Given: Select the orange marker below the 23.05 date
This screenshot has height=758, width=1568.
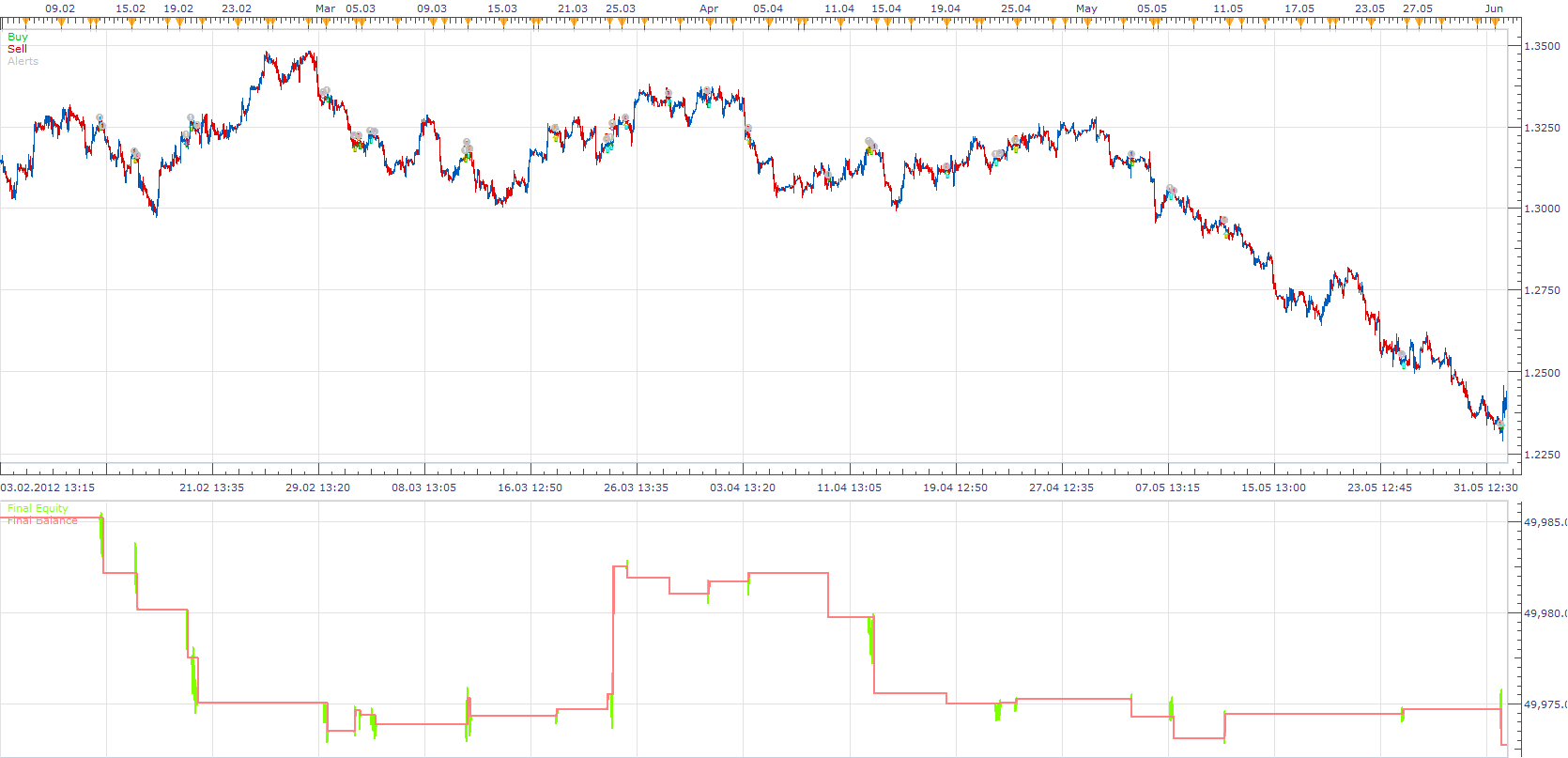Looking at the screenshot, I should coord(1371,21).
